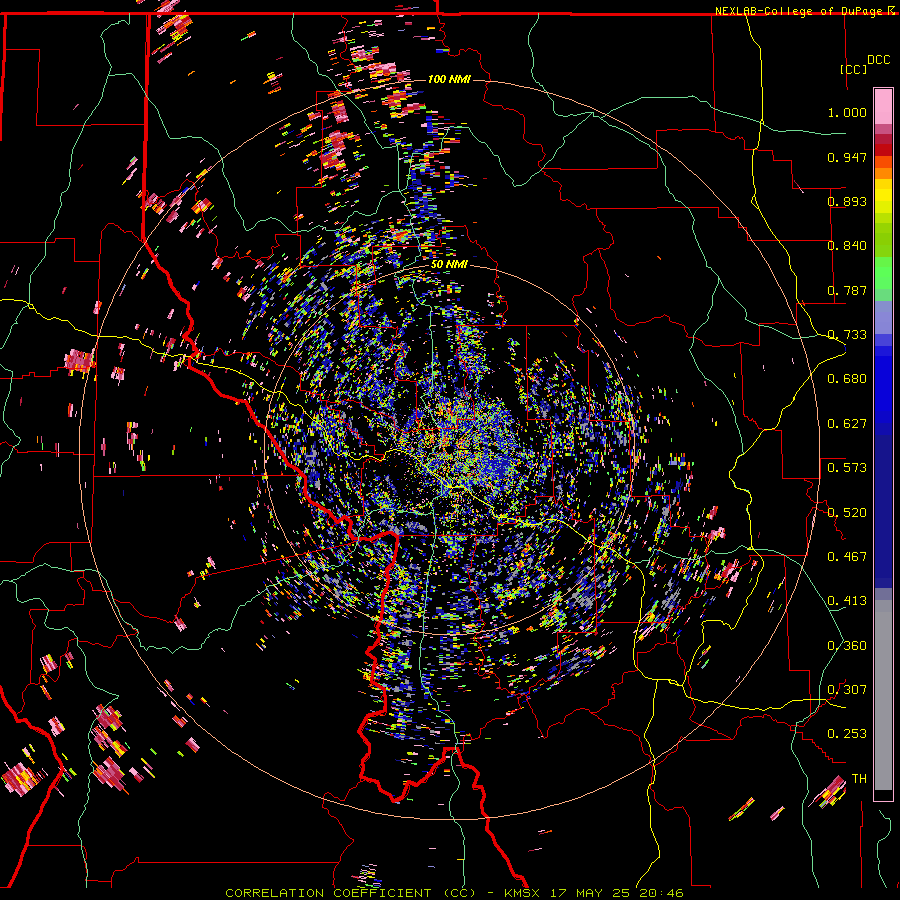900x900 pixels.
Task: Click the 0.520 scale value
Action: coord(847,513)
